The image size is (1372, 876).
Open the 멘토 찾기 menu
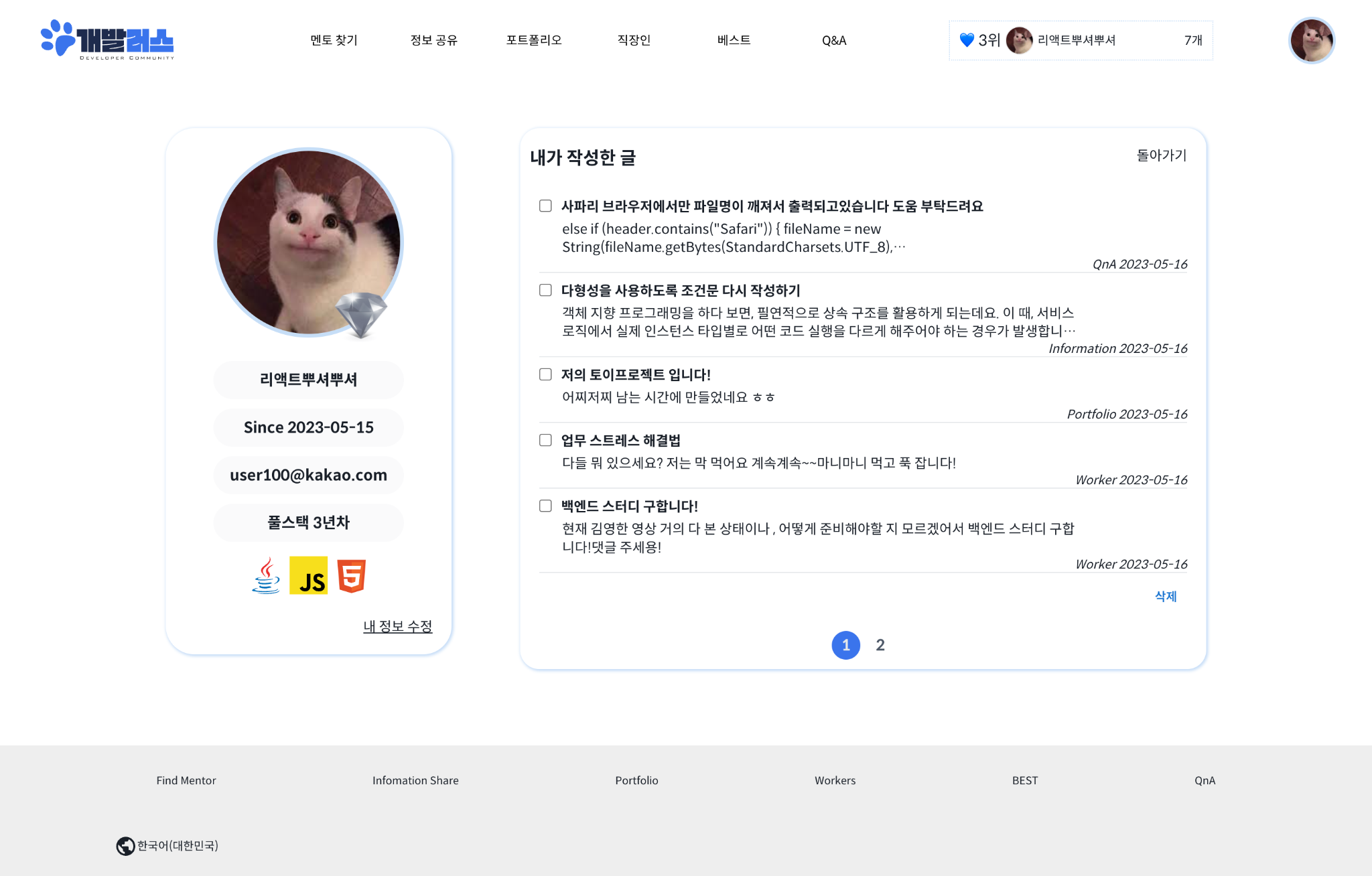click(x=334, y=40)
